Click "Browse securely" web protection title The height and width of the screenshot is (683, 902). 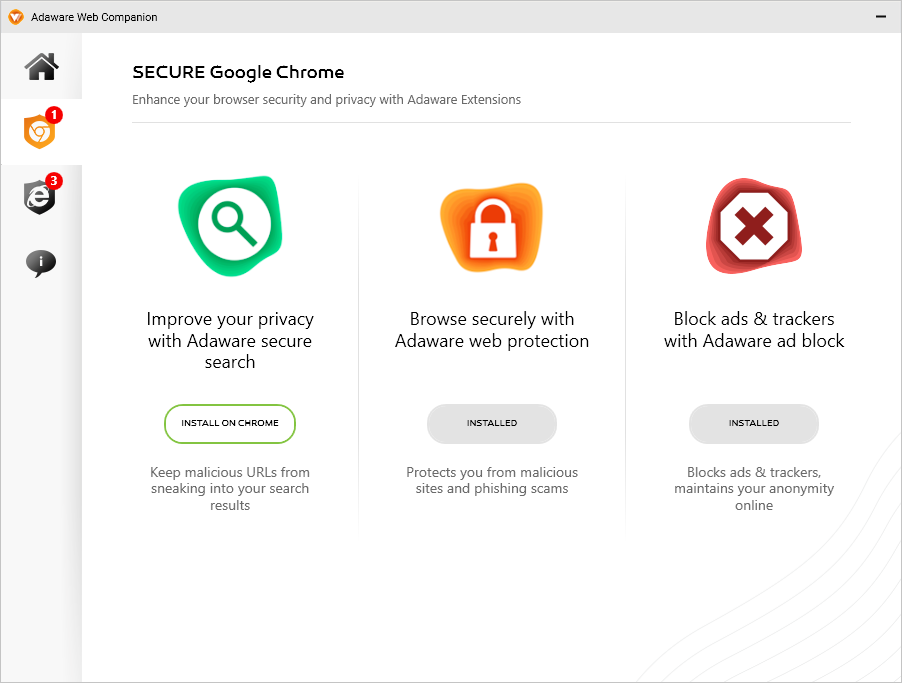click(492, 330)
